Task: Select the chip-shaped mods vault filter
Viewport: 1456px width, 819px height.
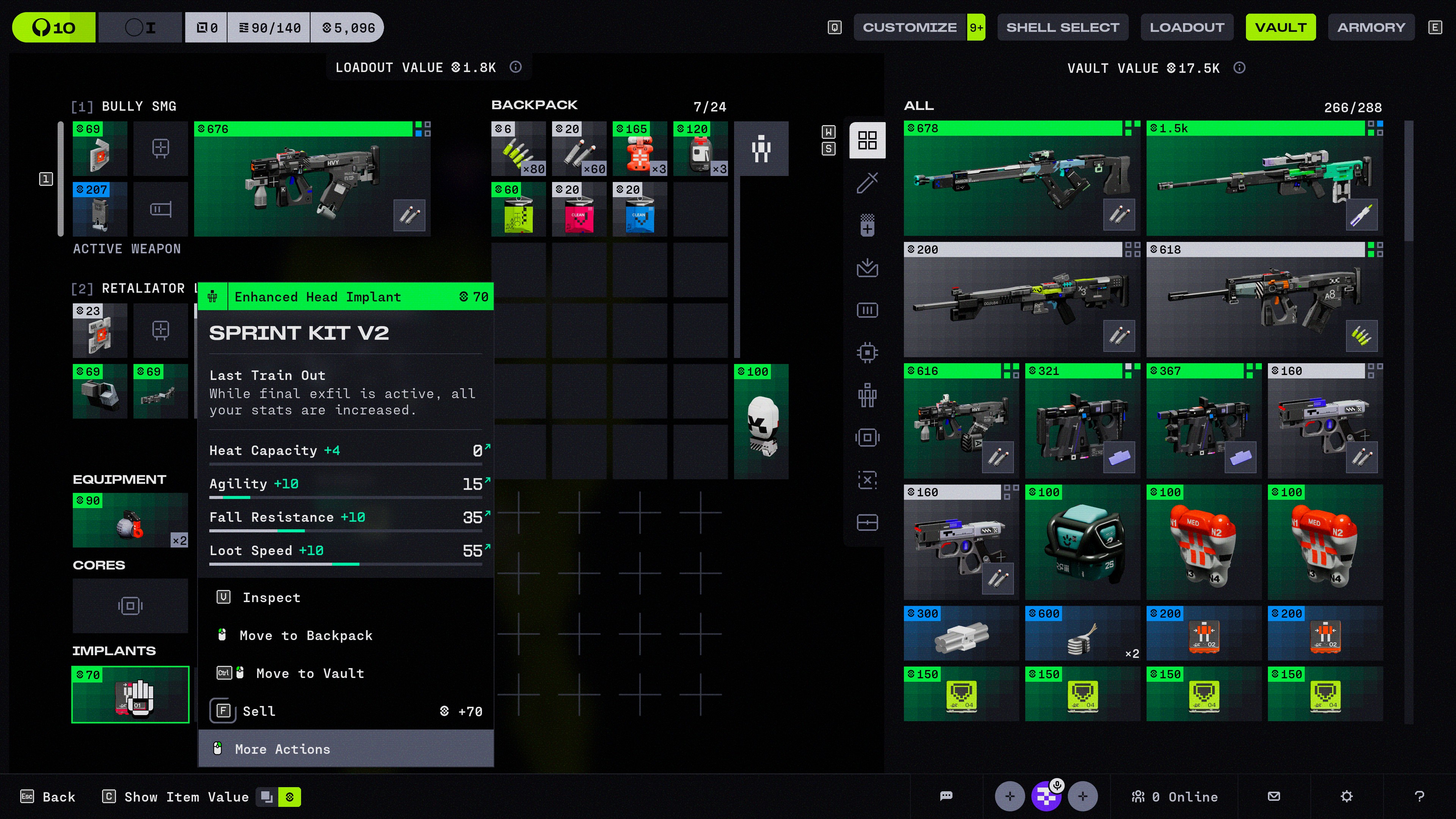Action: [867, 353]
